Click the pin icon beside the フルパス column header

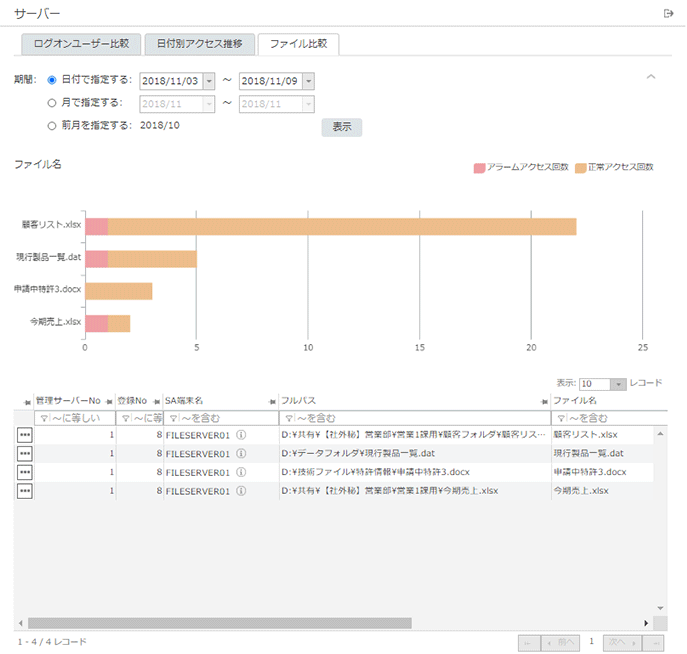pyautogui.click(x=273, y=401)
